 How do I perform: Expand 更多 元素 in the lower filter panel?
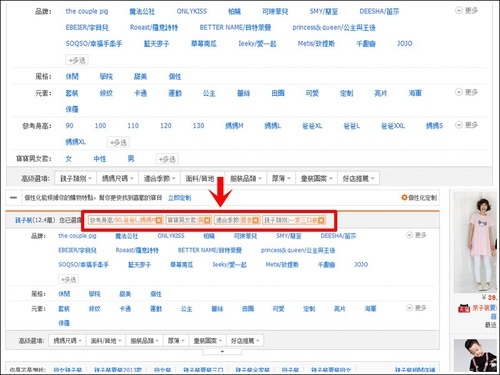coord(416,308)
